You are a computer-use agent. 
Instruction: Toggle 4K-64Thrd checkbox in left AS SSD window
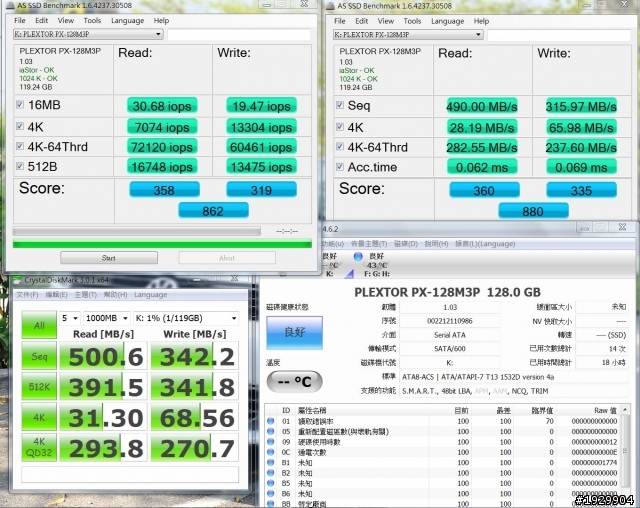click(x=20, y=146)
